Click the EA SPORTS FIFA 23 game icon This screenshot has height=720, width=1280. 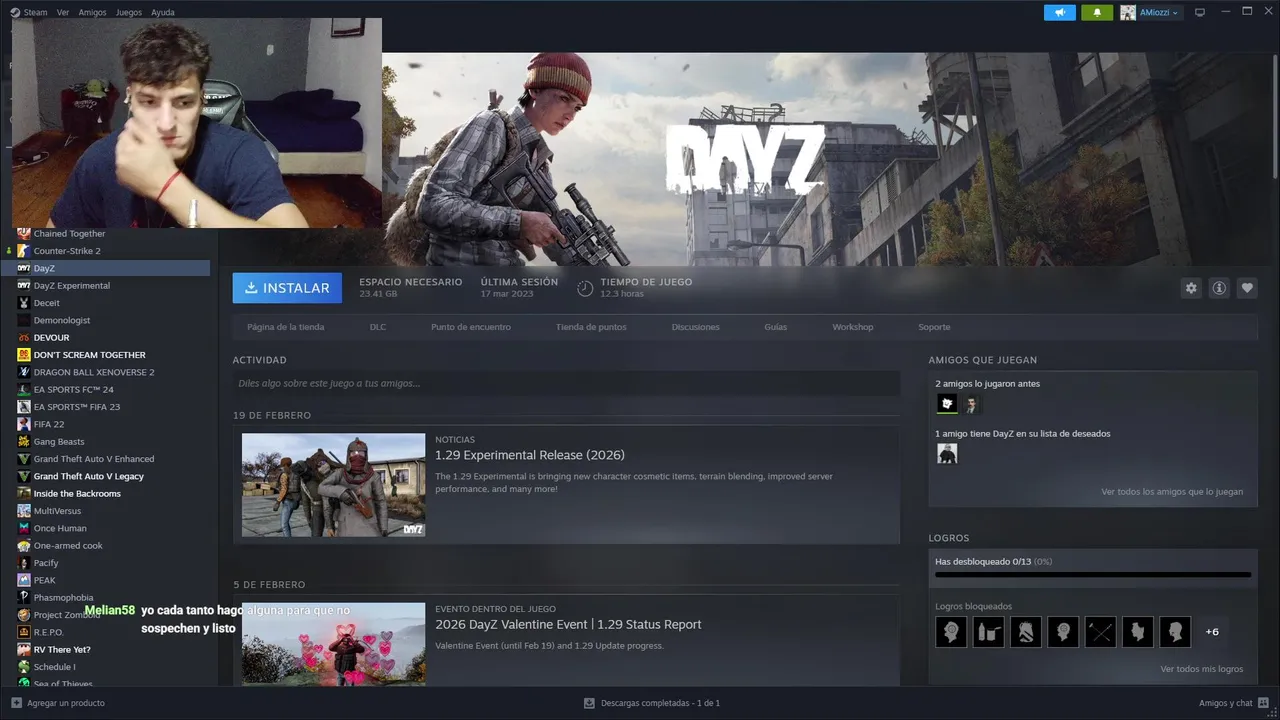tap(24, 407)
